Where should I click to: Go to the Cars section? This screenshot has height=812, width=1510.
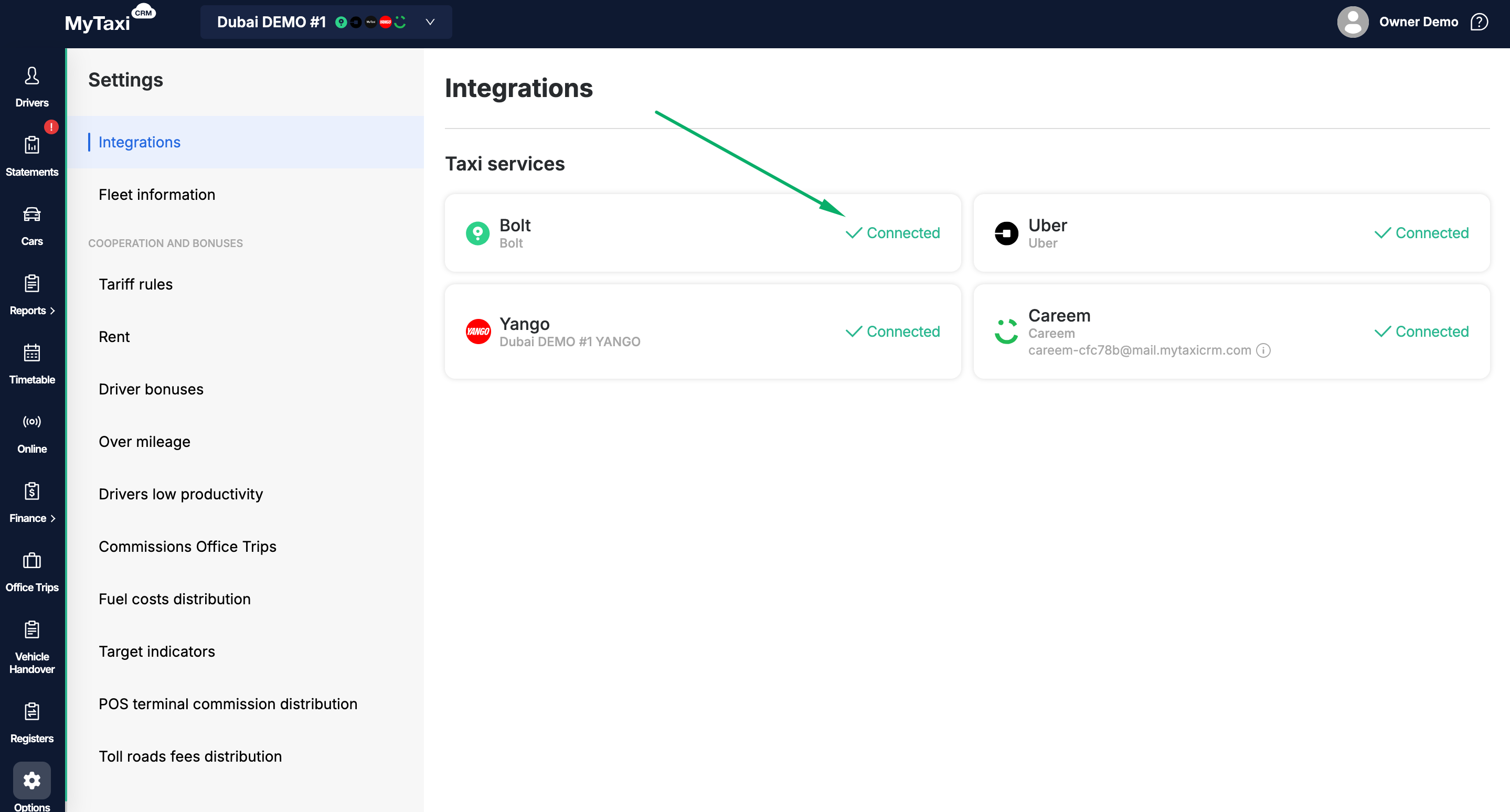31,225
